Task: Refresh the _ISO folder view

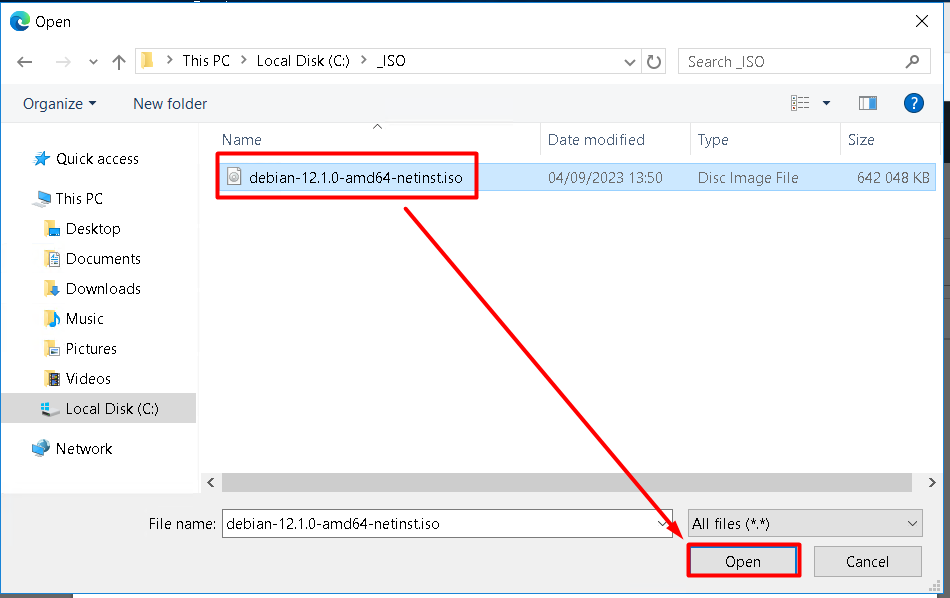Action: (654, 62)
